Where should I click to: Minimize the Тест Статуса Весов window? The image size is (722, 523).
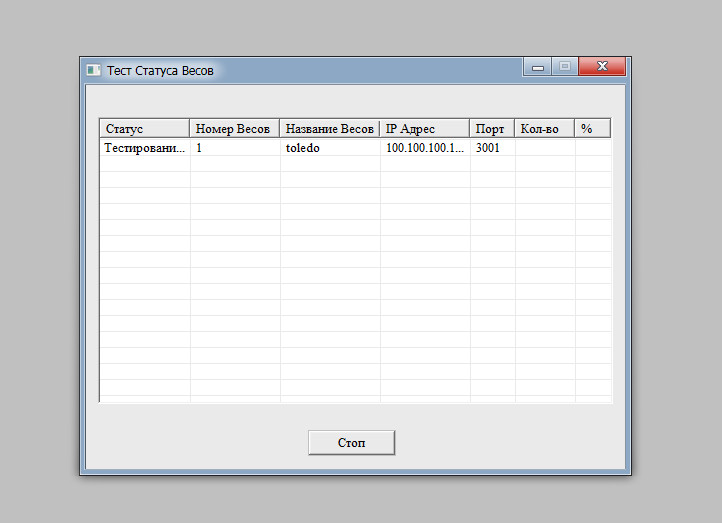pos(537,67)
